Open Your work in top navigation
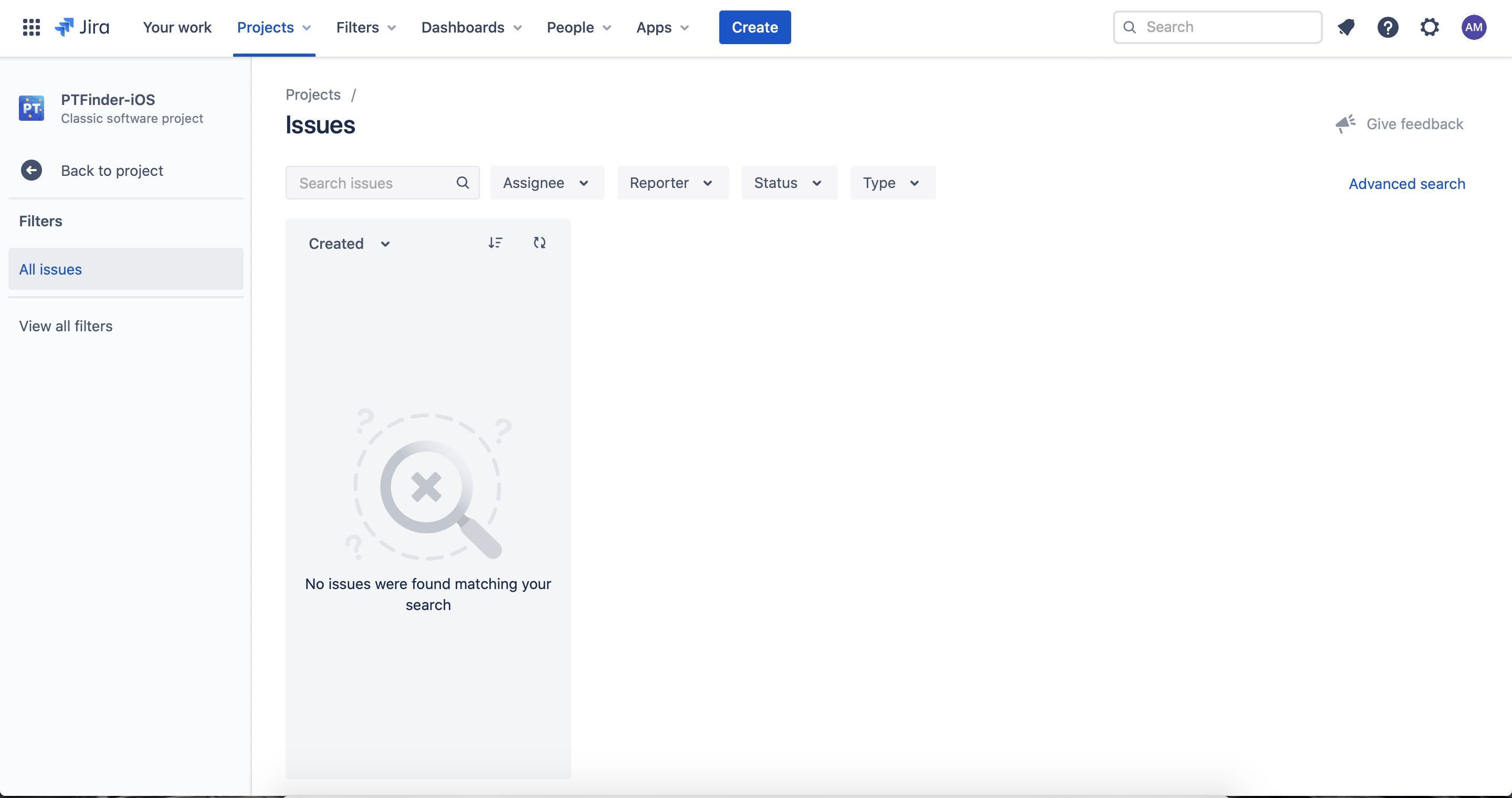 (x=177, y=28)
